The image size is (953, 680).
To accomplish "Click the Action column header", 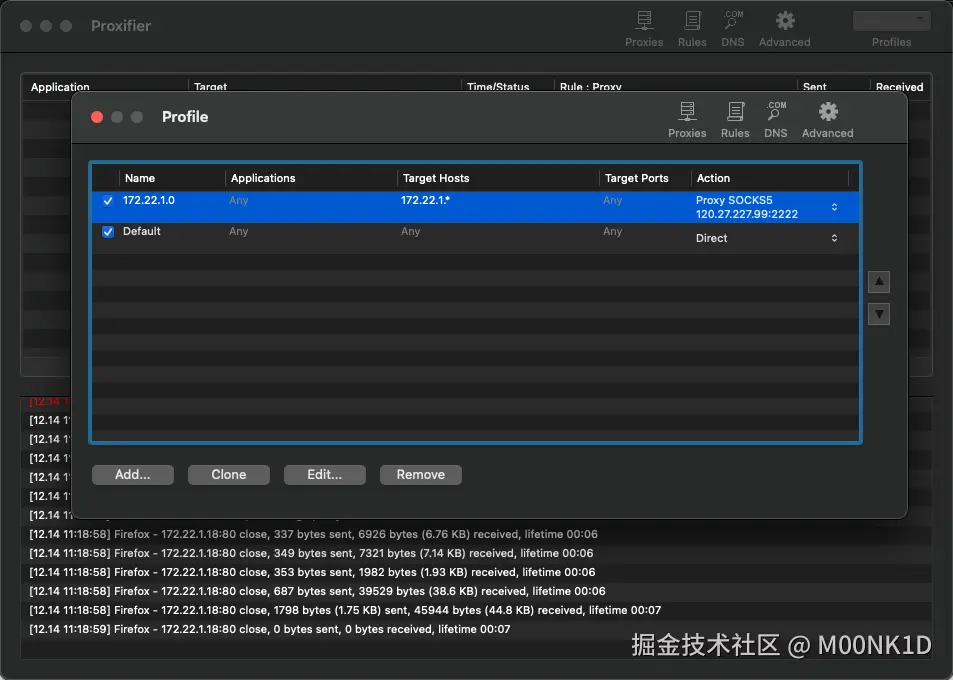I will pos(770,178).
